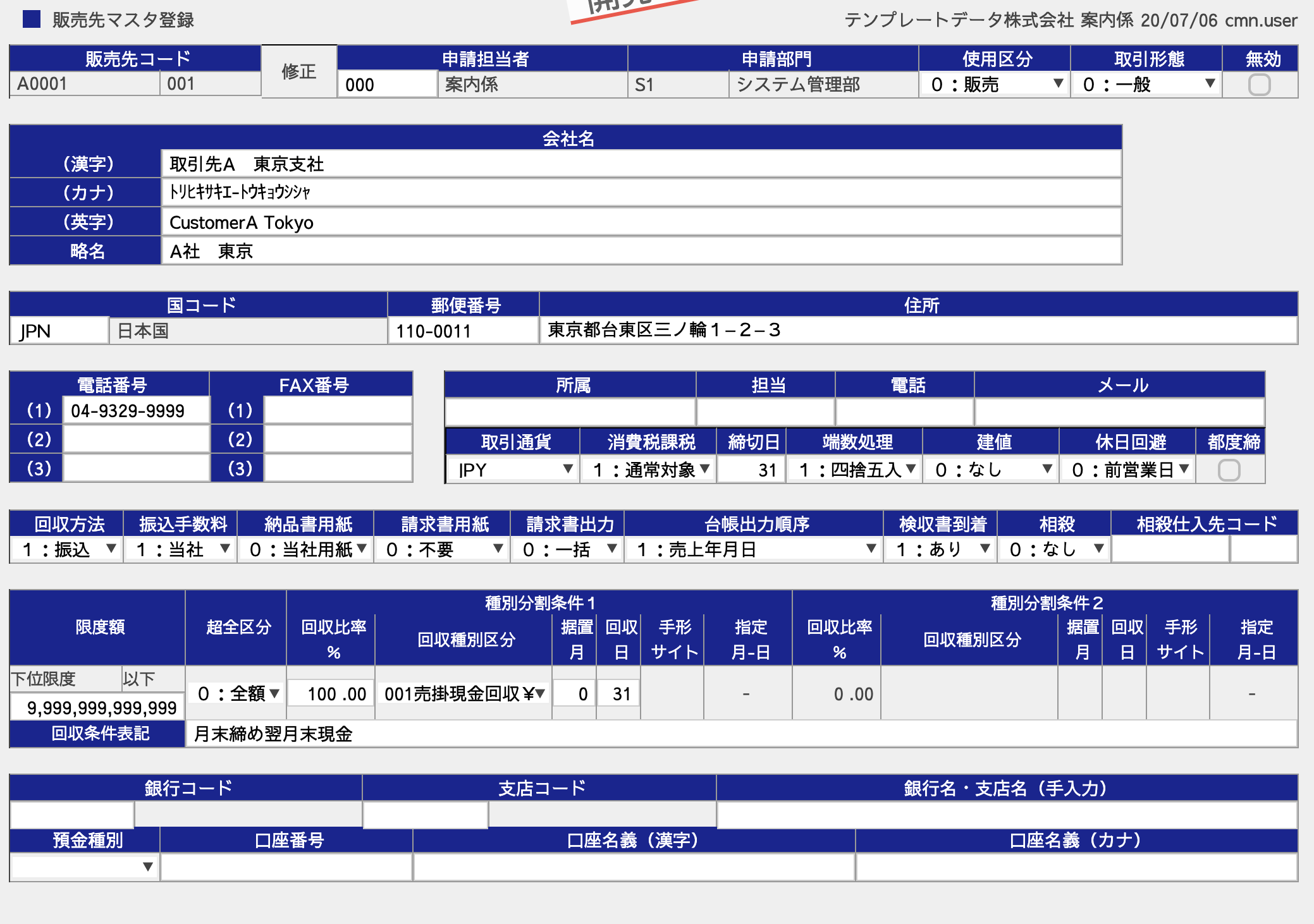Click the 日本国 country name
The width and height of the screenshot is (1314, 924).
click(x=143, y=331)
